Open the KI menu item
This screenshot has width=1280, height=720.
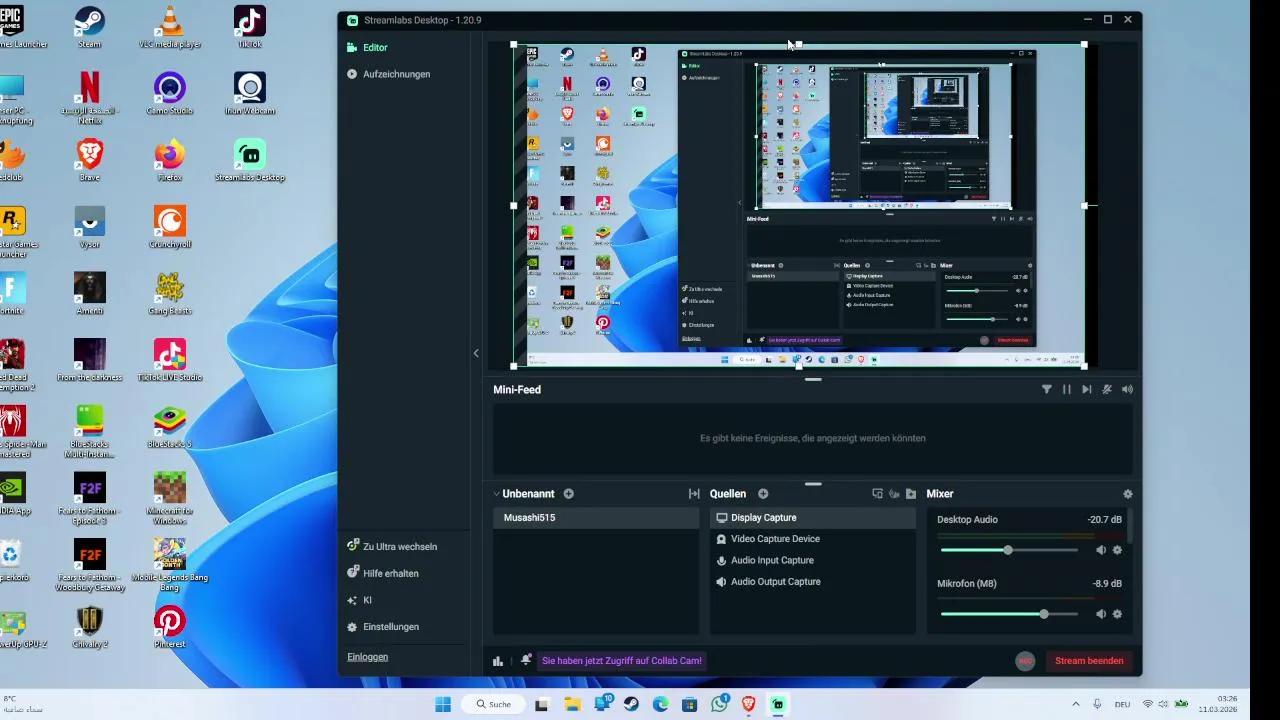pos(359,600)
